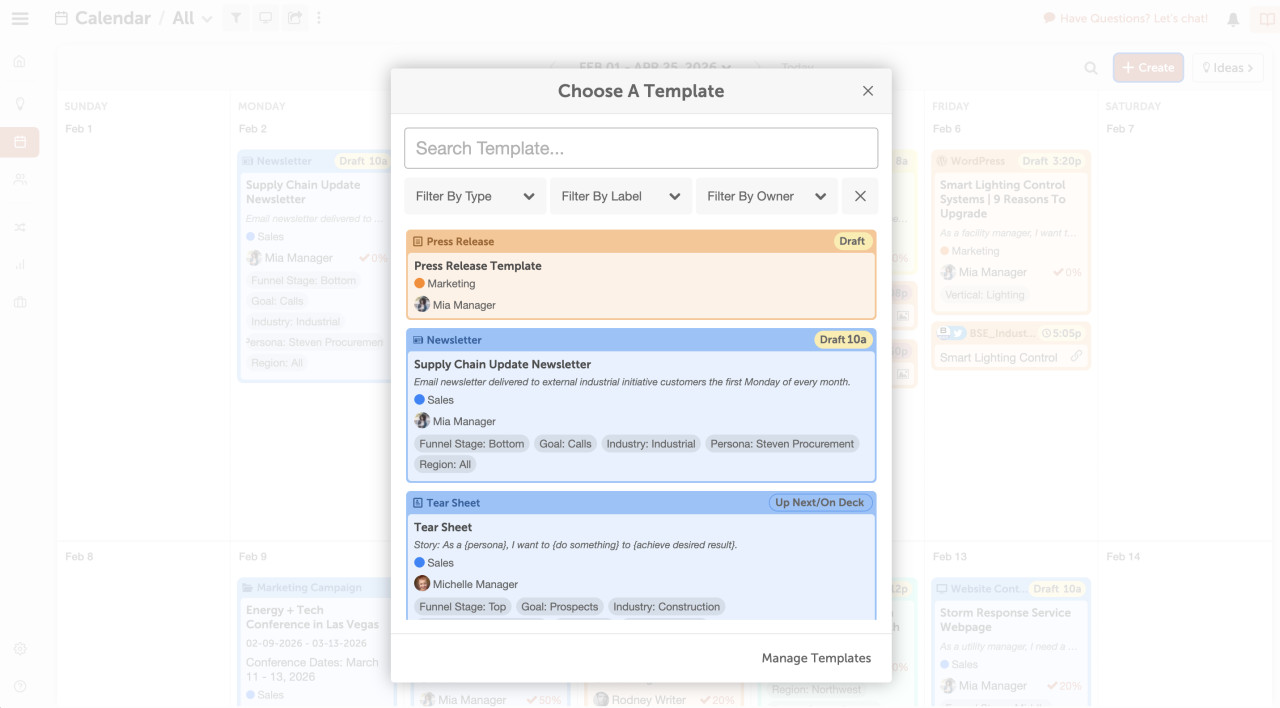Select the Press Release Template title
Viewport: 1280px width, 708px height.
478,266
